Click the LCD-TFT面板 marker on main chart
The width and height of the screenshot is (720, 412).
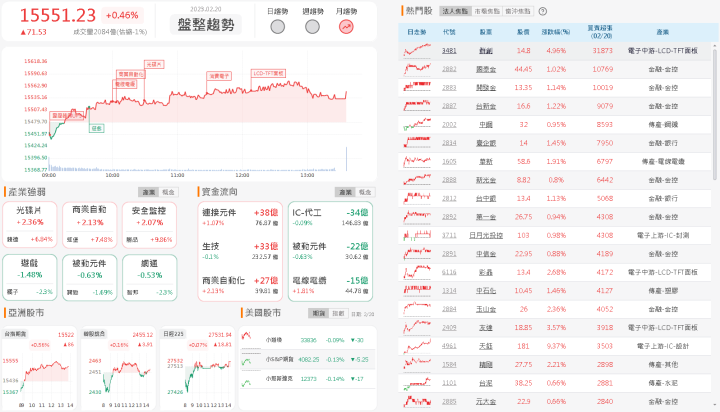[x=269, y=73]
